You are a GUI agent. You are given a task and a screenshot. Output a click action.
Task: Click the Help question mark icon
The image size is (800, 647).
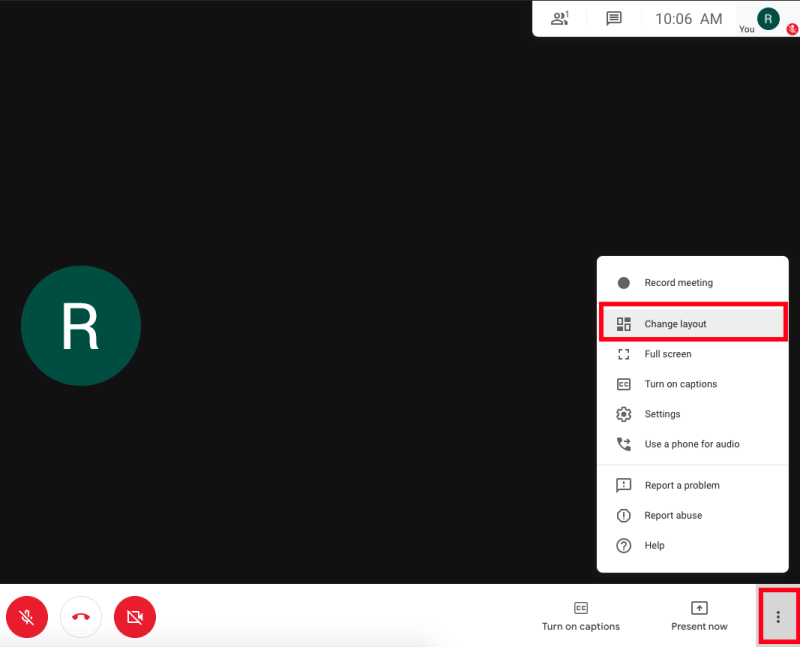point(624,545)
